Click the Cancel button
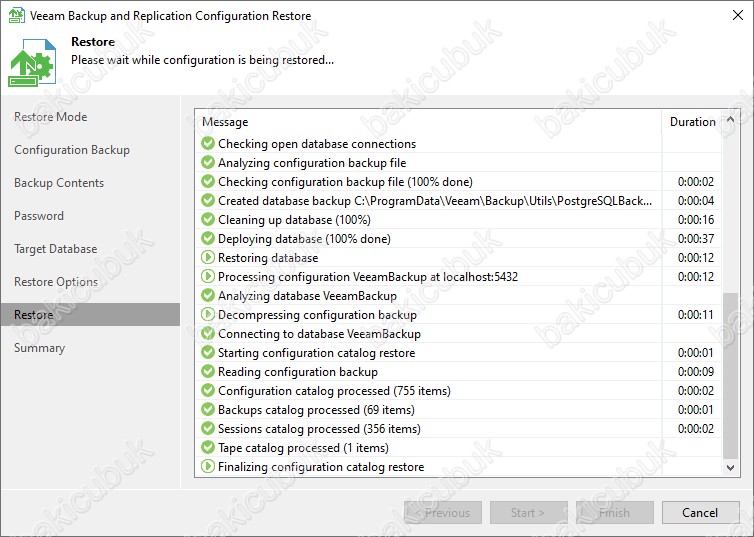Viewport: 754px width, 537px height. [701, 512]
